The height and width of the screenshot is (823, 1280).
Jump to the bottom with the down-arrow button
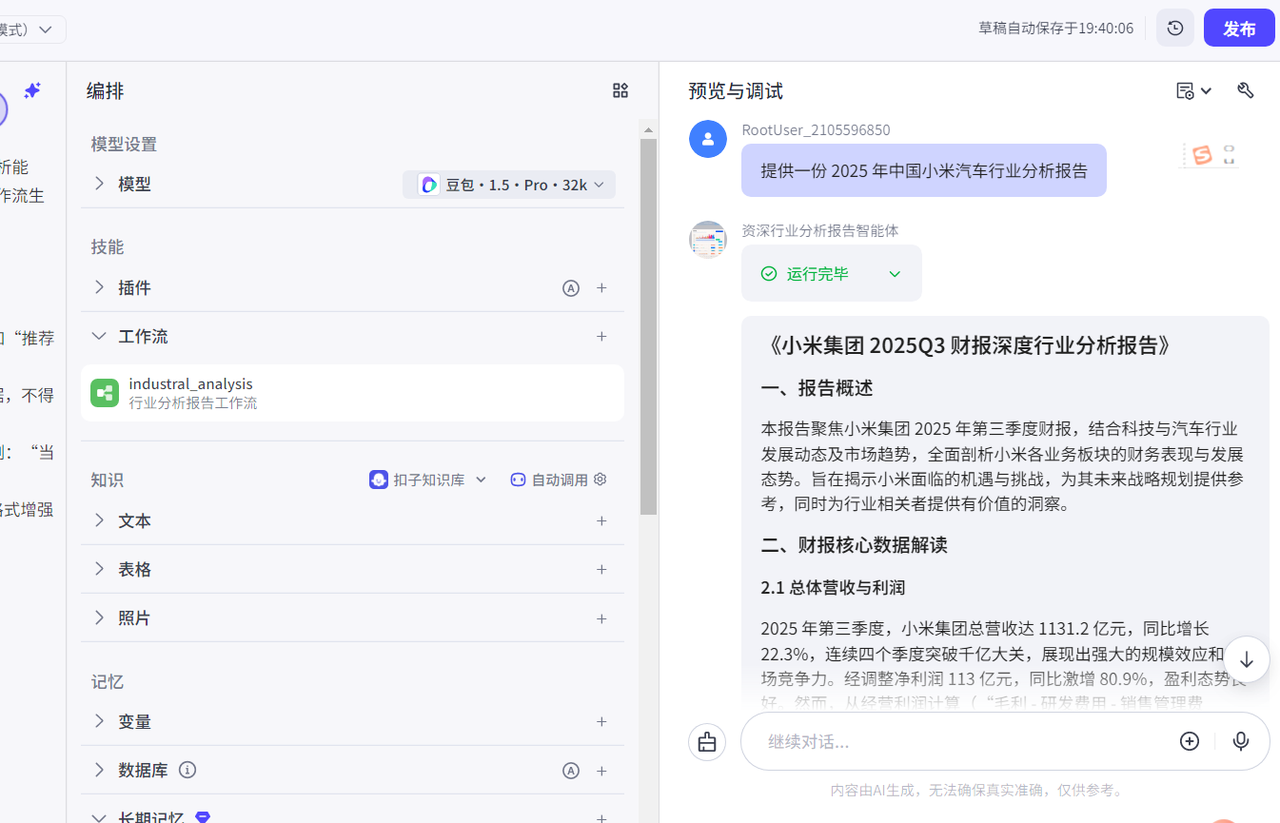coord(1246,660)
